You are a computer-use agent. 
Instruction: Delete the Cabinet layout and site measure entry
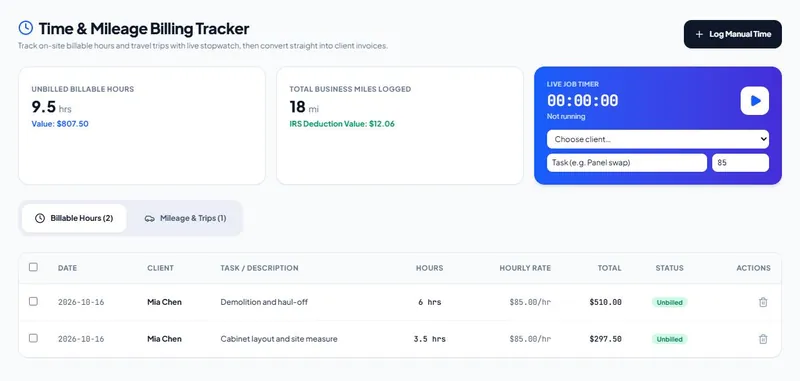(x=763, y=339)
